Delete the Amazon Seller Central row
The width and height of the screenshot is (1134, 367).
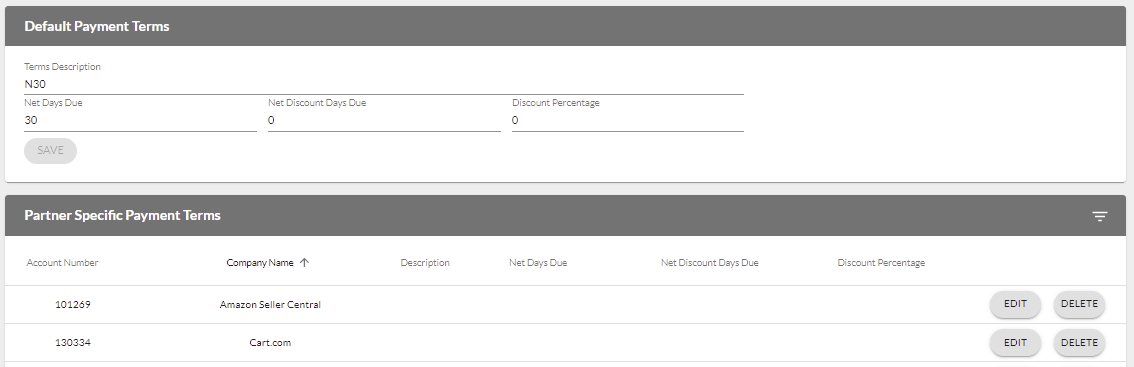1079,304
